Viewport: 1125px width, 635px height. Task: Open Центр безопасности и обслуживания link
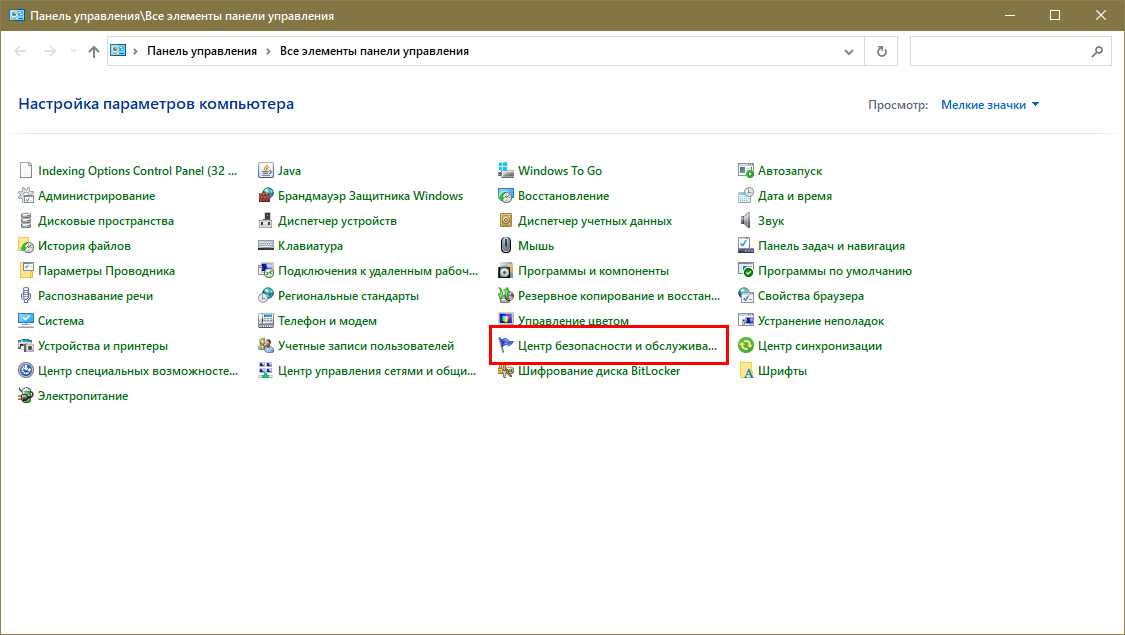point(617,346)
